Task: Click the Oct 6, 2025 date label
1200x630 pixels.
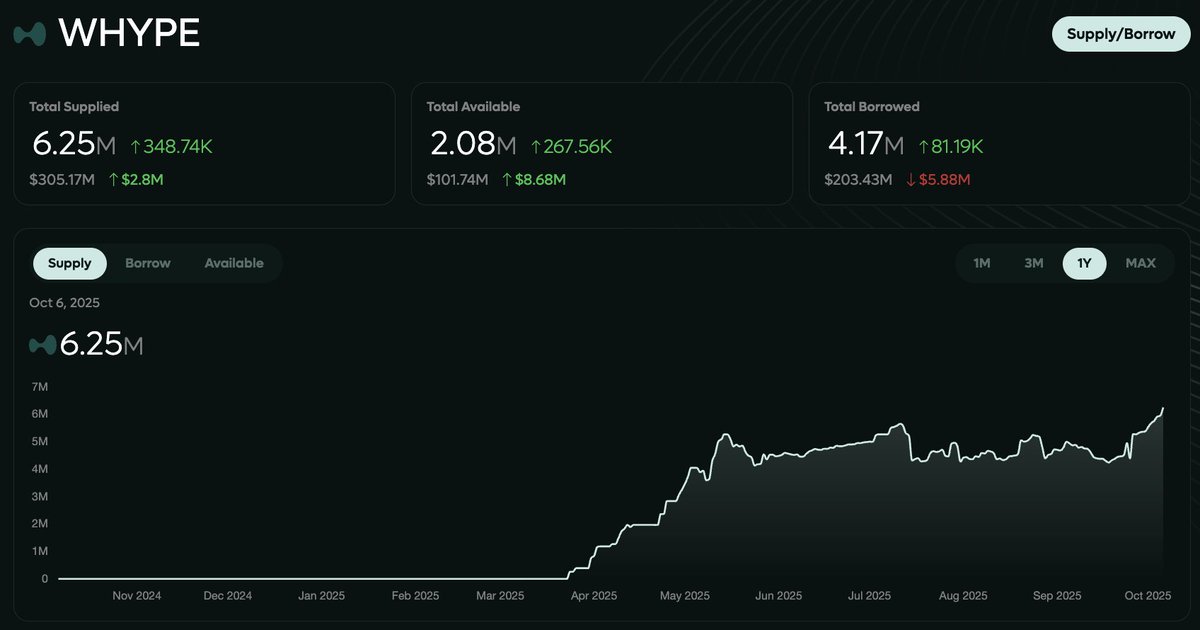Action: click(64, 303)
